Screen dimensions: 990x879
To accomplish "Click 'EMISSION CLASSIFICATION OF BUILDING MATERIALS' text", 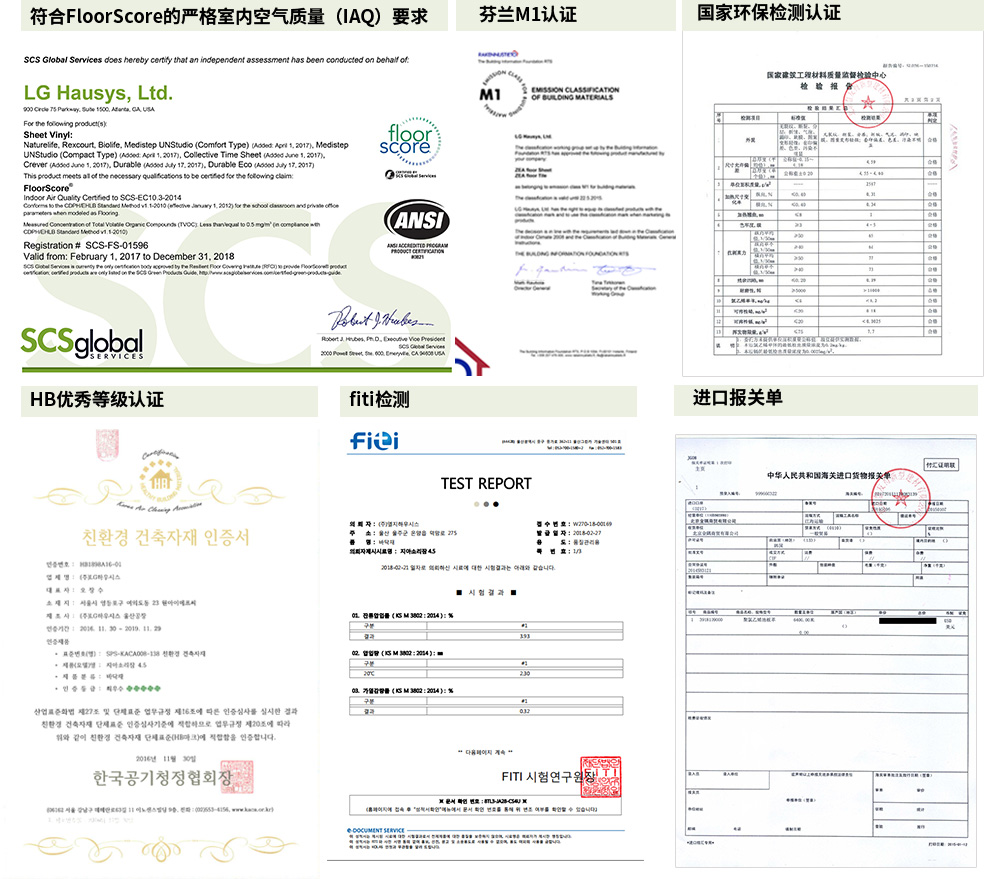I will click(575, 93).
